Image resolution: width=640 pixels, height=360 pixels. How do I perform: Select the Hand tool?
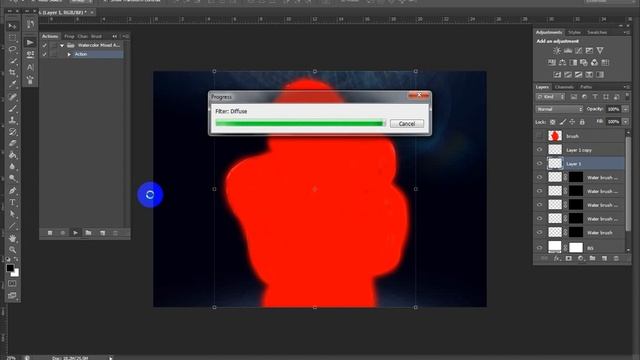pyautogui.click(x=12, y=238)
